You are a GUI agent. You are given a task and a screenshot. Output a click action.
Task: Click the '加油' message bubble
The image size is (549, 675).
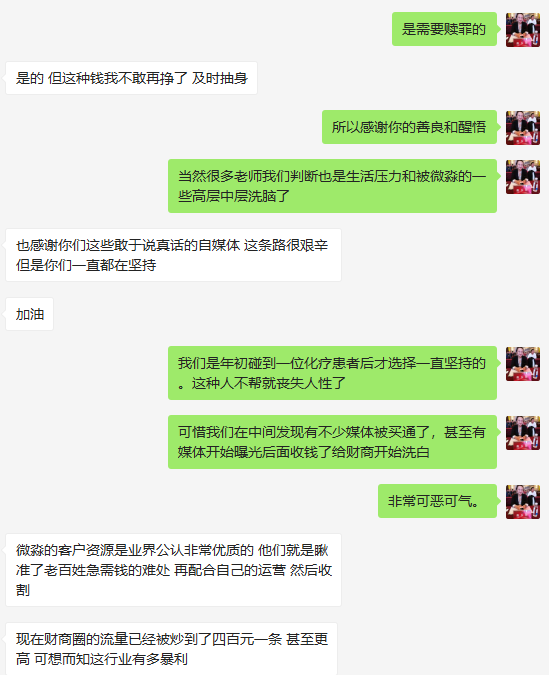(29, 314)
